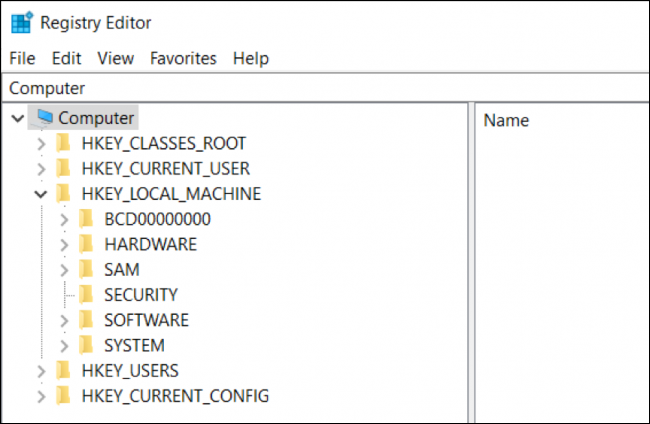The image size is (650, 424).
Task: Open the File menu
Action: pyautogui.click(x=22, y=58)
